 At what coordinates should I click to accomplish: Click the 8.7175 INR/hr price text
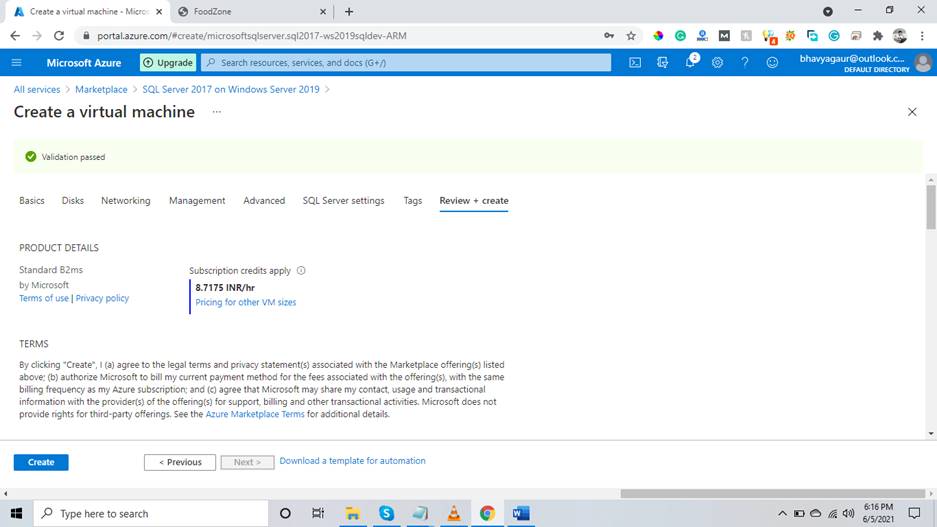(x=225, y=287)
